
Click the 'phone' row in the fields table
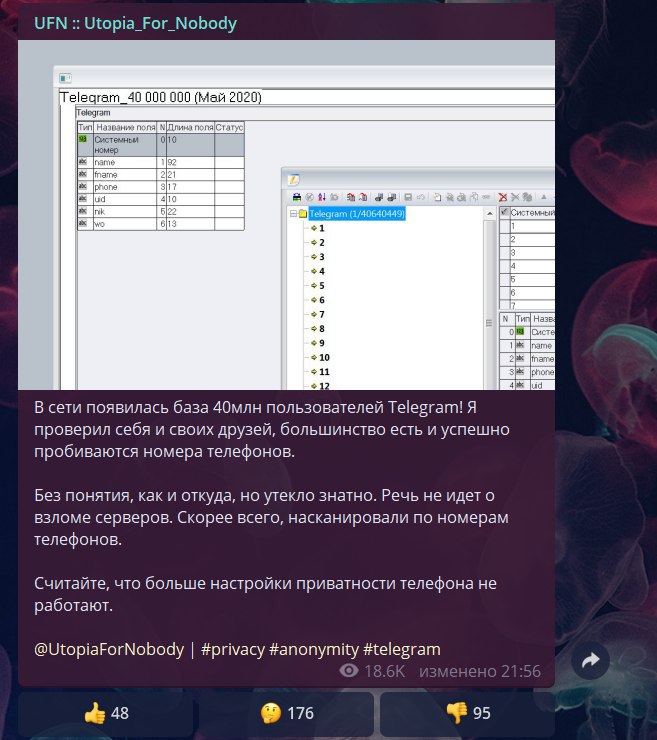click(x=161, y=187)
